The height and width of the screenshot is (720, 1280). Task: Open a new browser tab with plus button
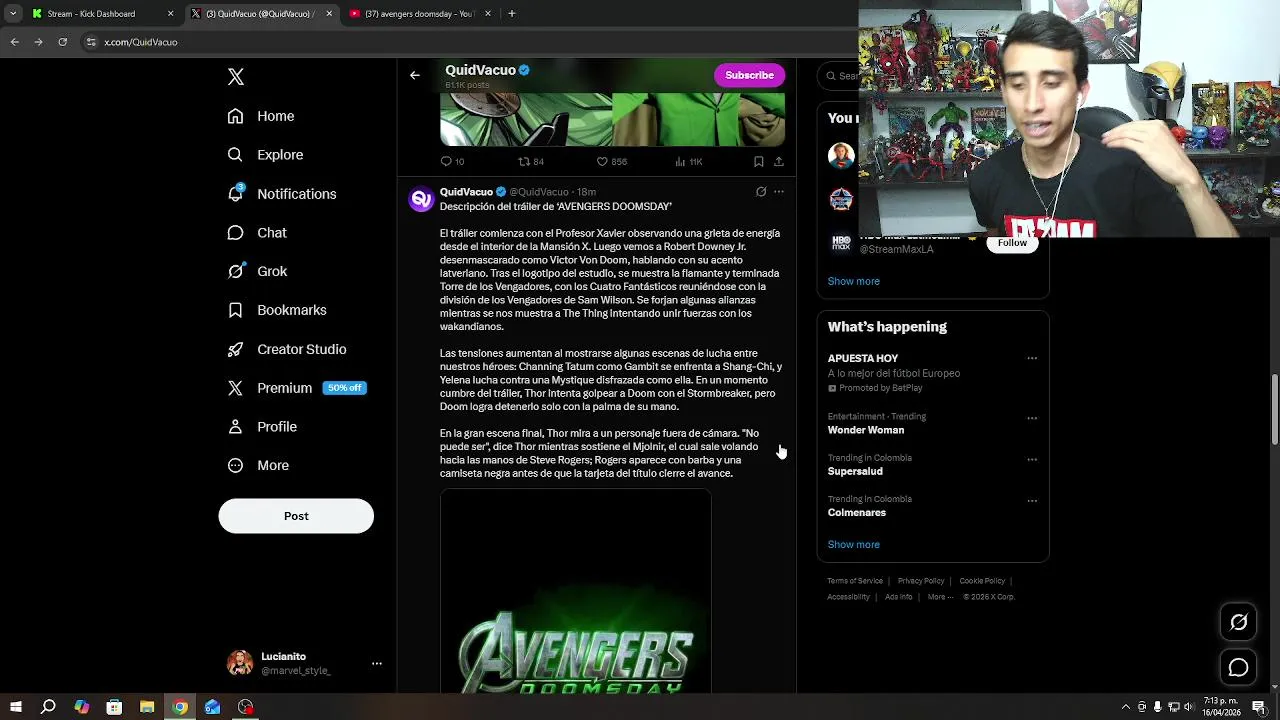(512, 14)
